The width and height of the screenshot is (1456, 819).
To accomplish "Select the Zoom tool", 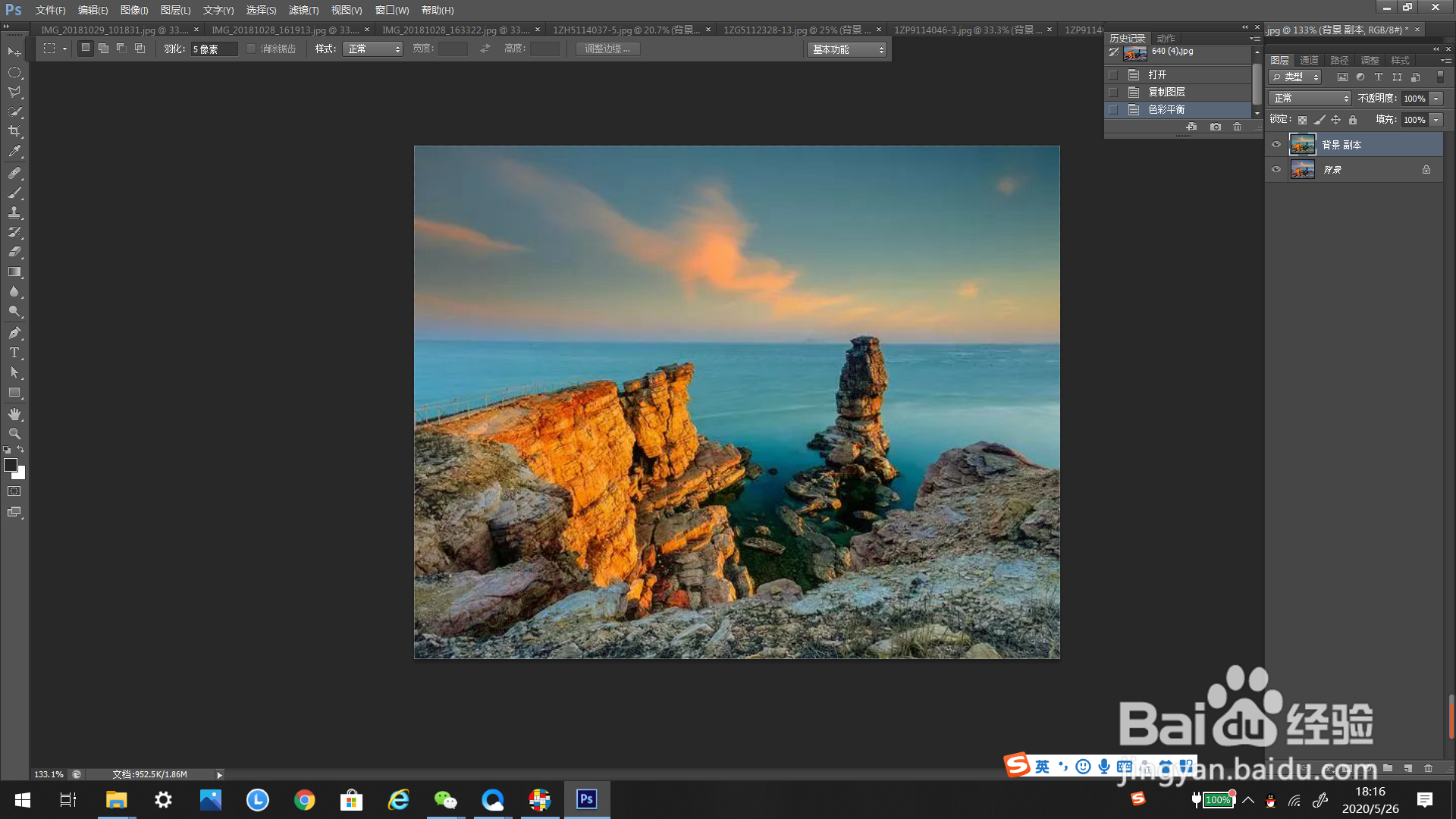I will [x=14, y=434].
